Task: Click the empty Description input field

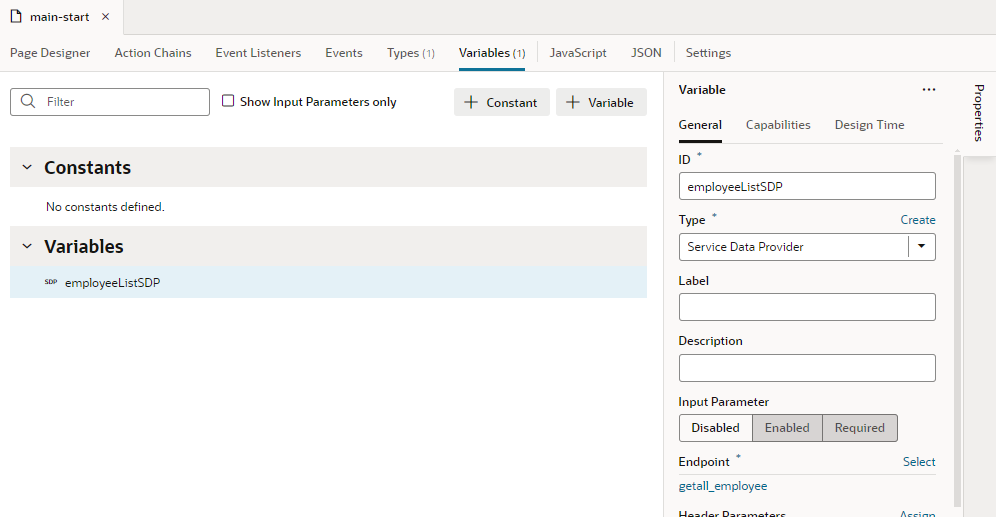Action: pos(807,368)
